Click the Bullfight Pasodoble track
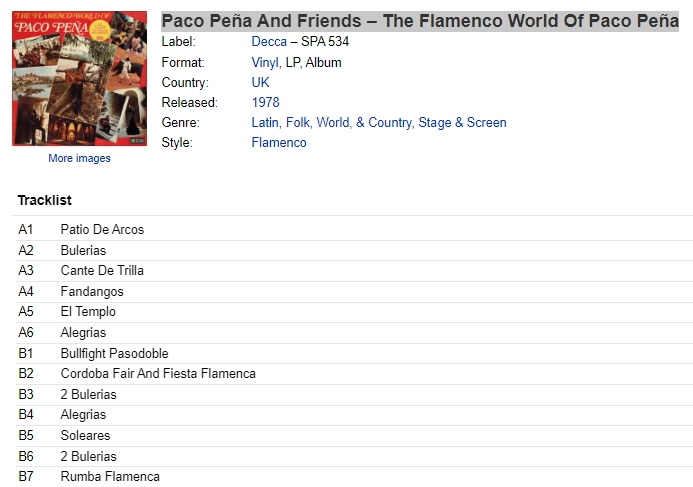 (354, 354)
